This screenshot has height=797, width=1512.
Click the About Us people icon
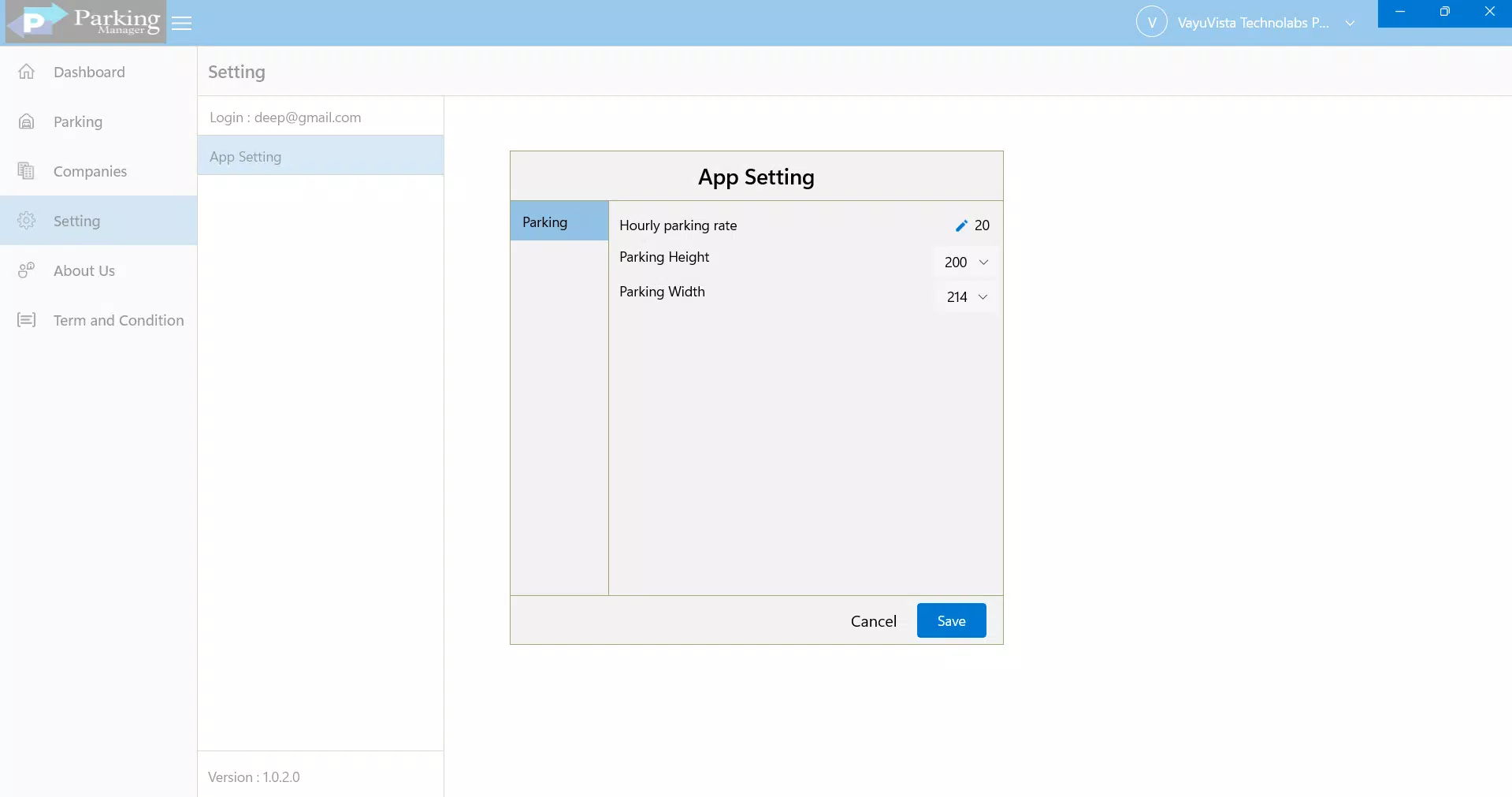27,270
